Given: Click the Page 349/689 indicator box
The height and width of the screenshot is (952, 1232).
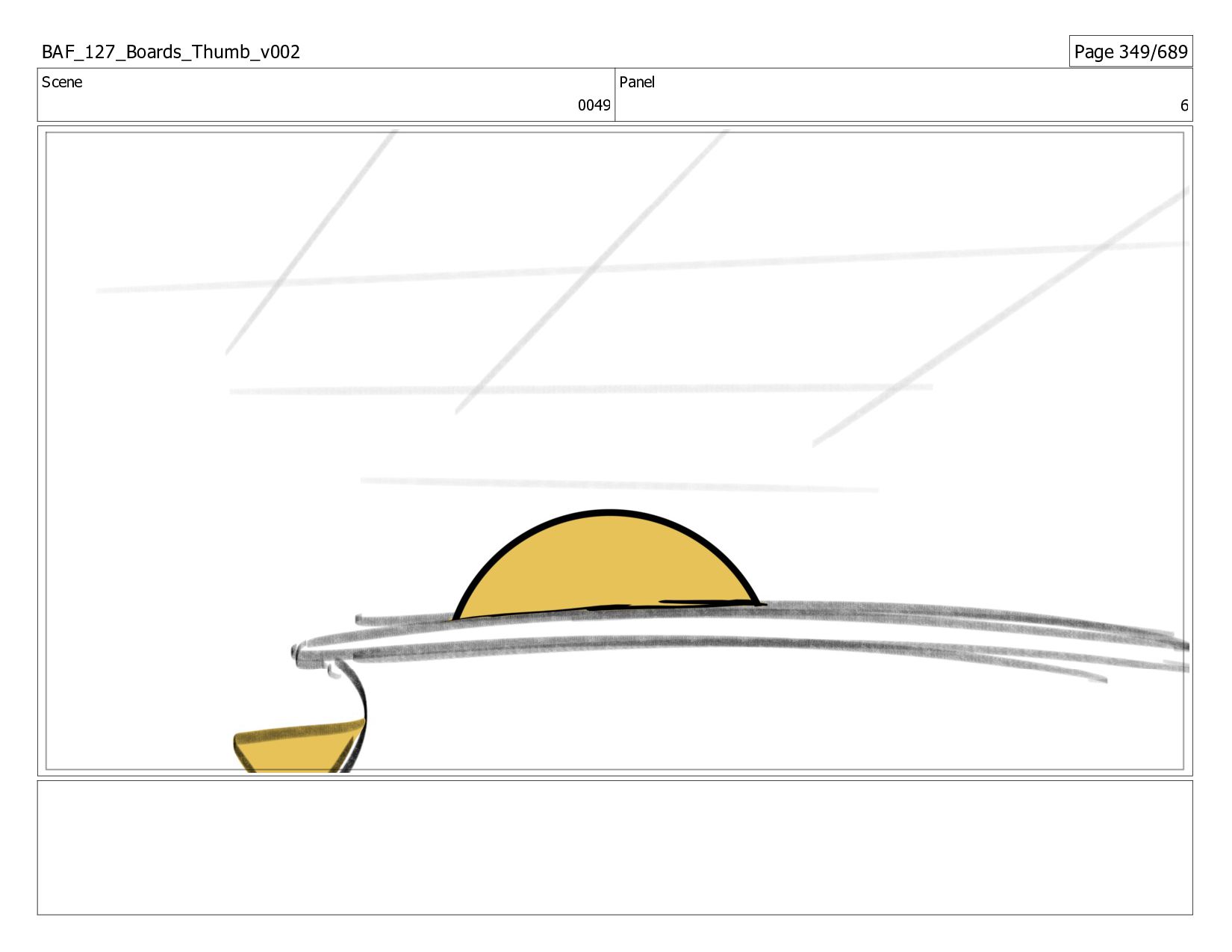Looking at the screenshot, I should tap(1130, 52).
